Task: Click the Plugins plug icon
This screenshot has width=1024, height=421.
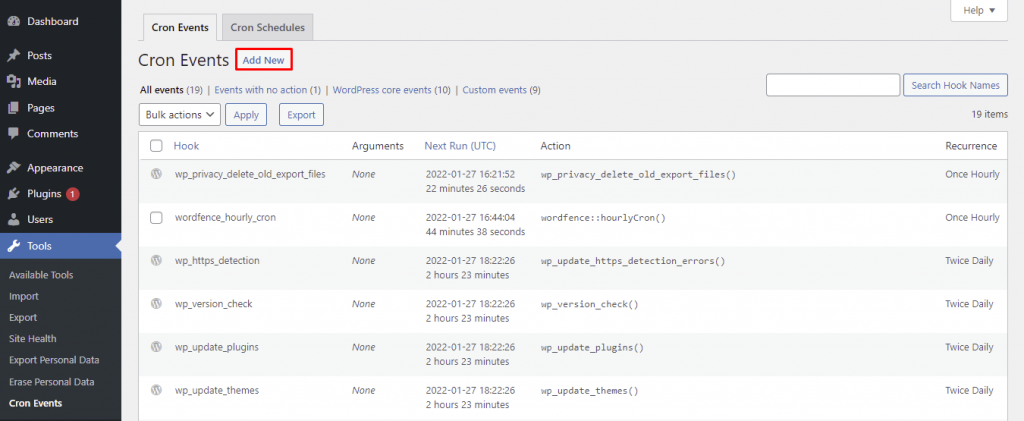Action: click(x=13, y=194)
